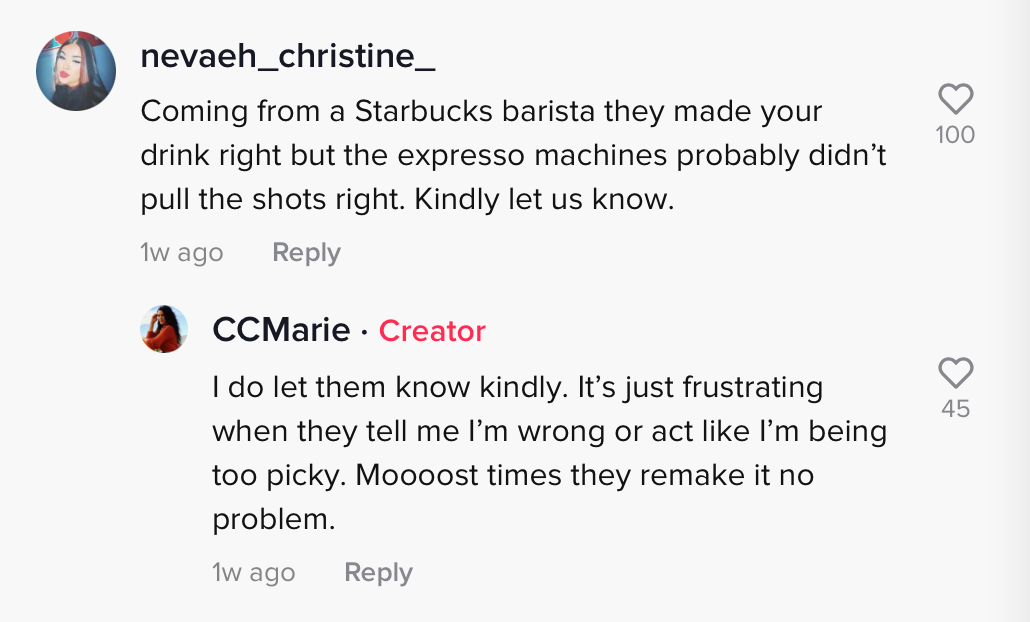Click the CCMarie username
This screenshot has height=622, width=1030.
(x=281, y=330)
